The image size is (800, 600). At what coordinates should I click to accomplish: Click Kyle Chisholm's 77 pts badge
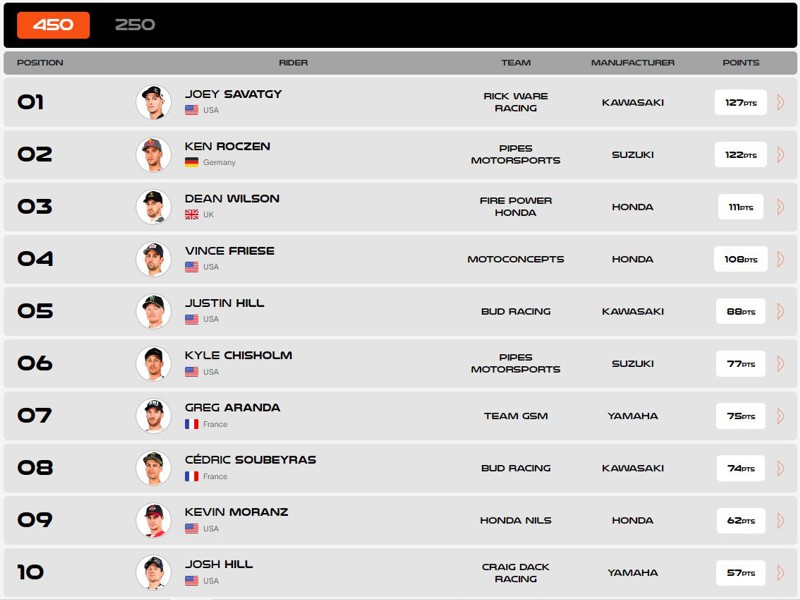click(741, 364)
